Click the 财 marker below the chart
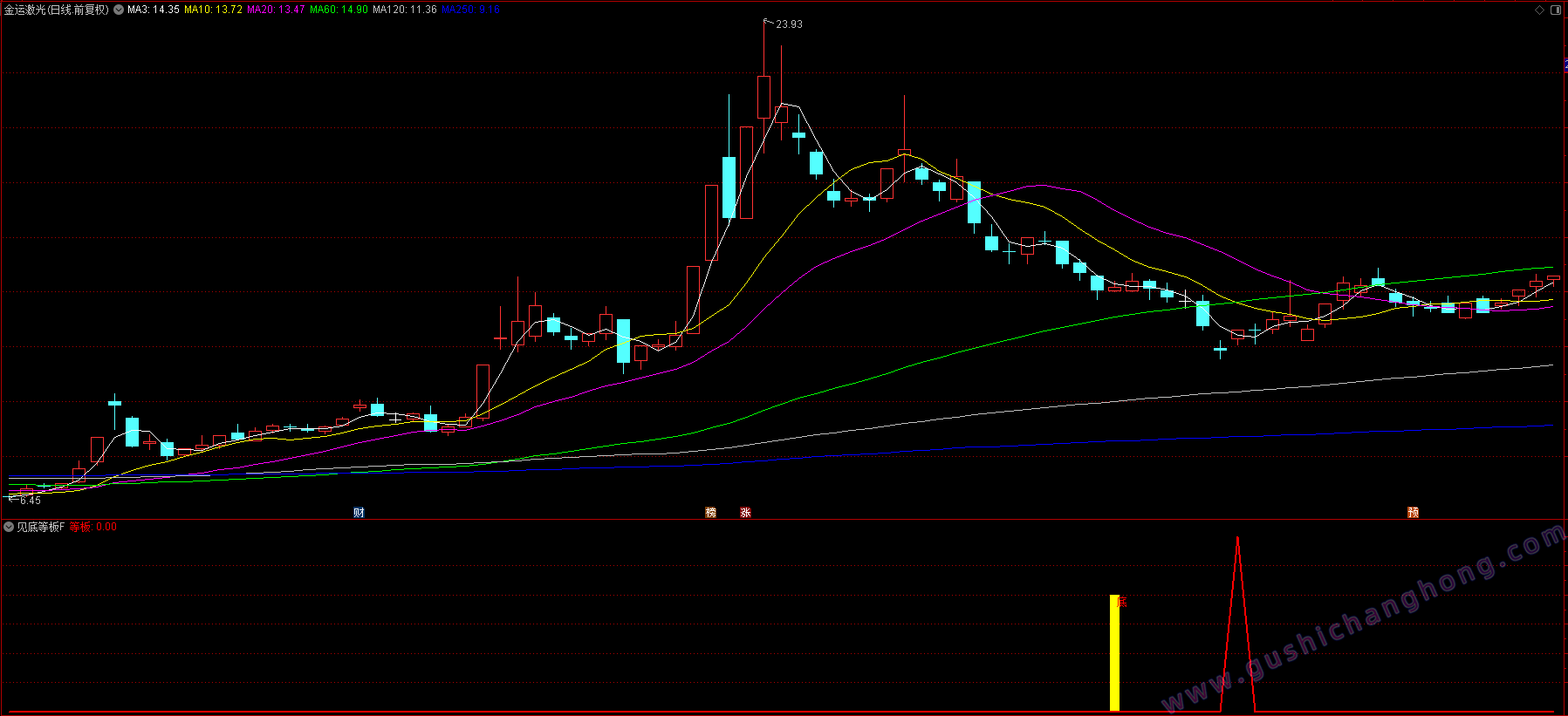 [x=359, y=513]
